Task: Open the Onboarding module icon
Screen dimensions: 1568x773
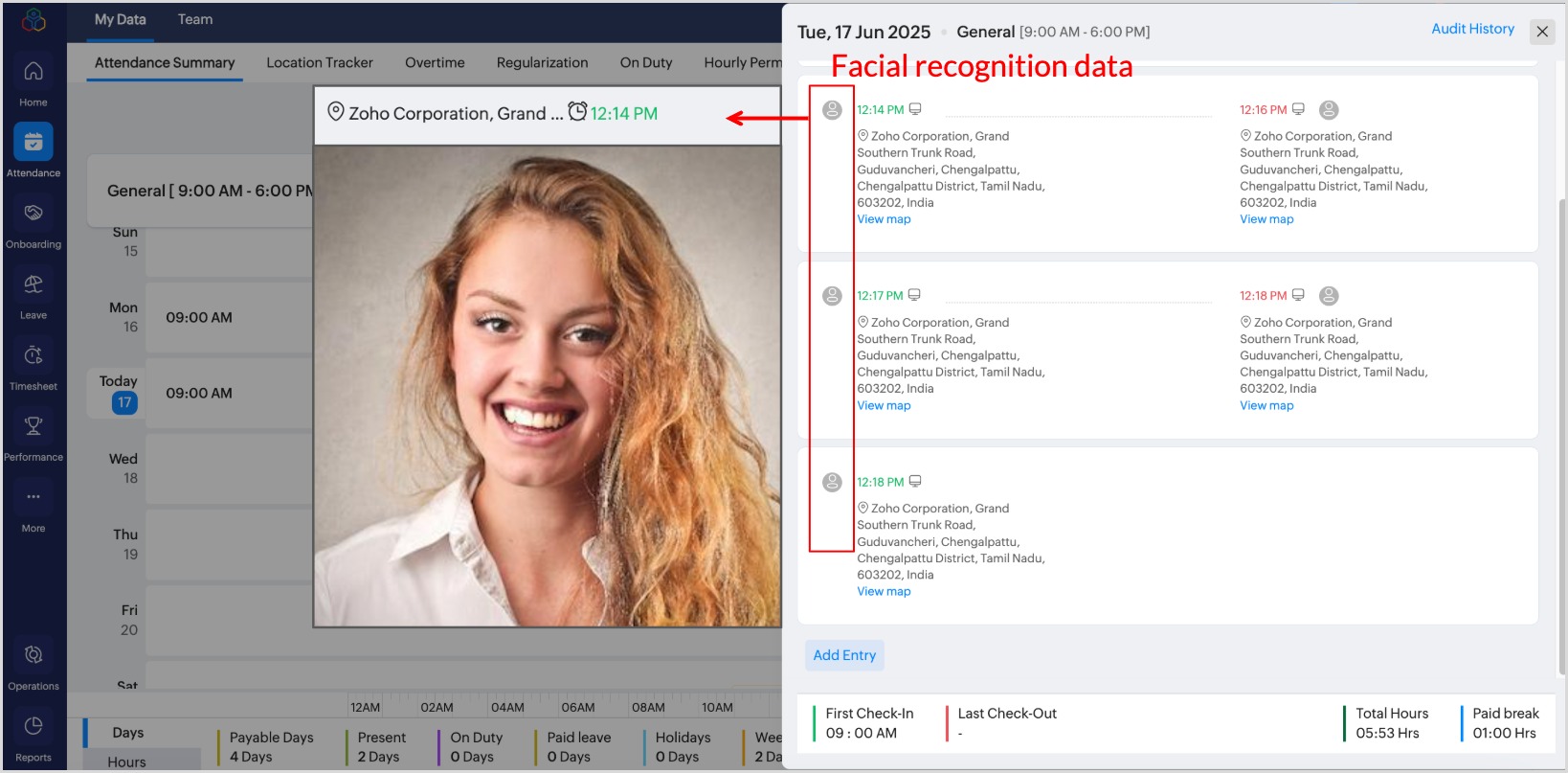Action: [x=34, y=213]
